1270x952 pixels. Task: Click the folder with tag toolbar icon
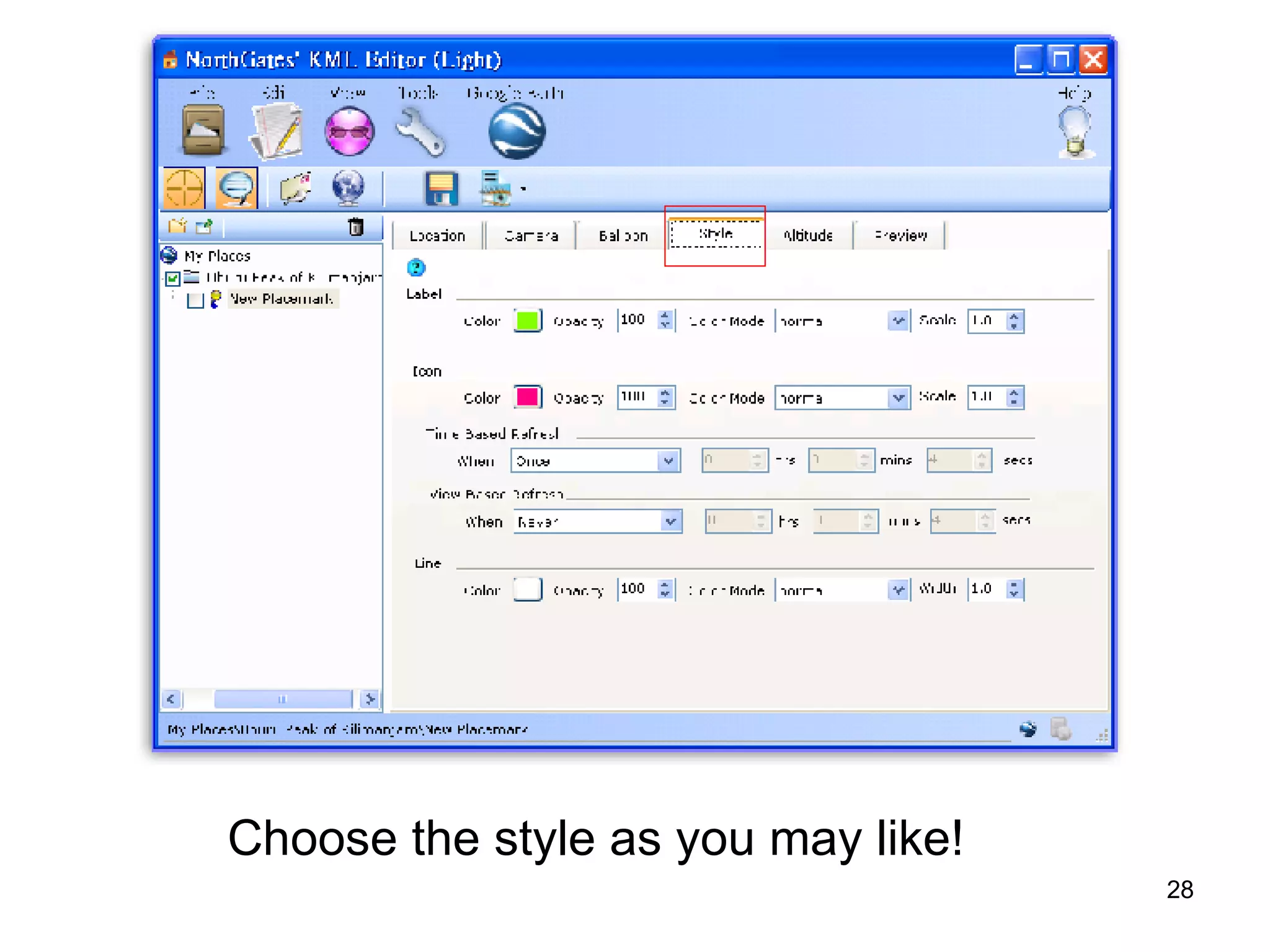click(296, 188)
